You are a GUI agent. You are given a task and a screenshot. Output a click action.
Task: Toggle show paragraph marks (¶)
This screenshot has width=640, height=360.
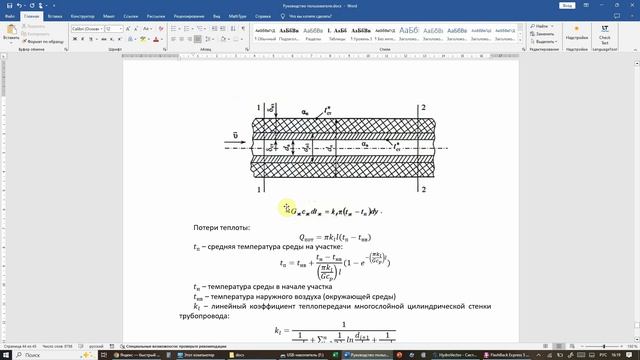[x=243, y=29]
